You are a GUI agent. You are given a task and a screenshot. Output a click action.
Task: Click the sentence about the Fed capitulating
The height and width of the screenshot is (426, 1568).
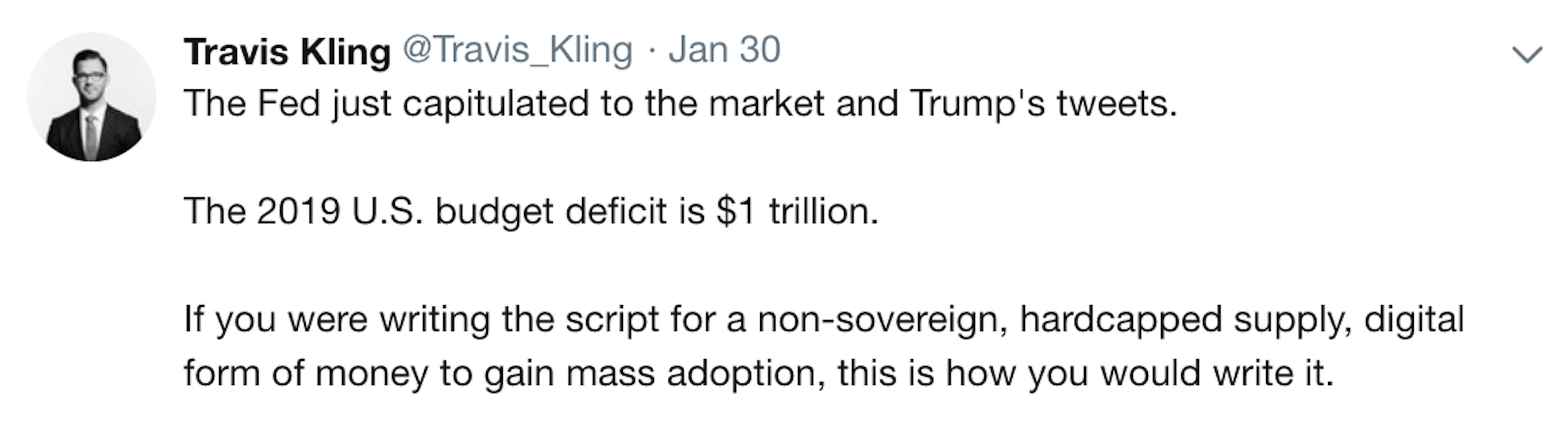(x=681, y=104)
